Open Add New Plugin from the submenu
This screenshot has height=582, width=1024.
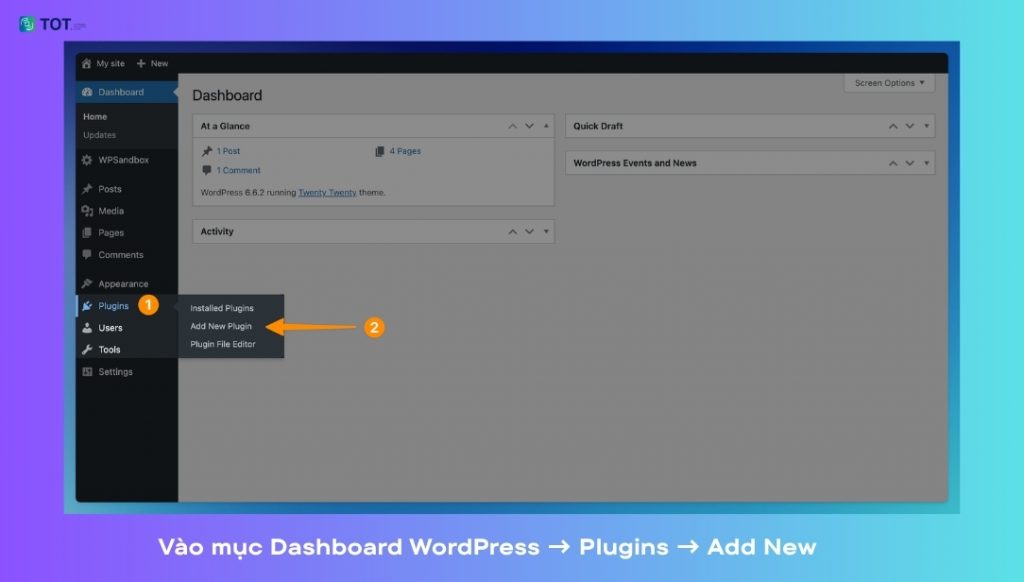point(220,326)
